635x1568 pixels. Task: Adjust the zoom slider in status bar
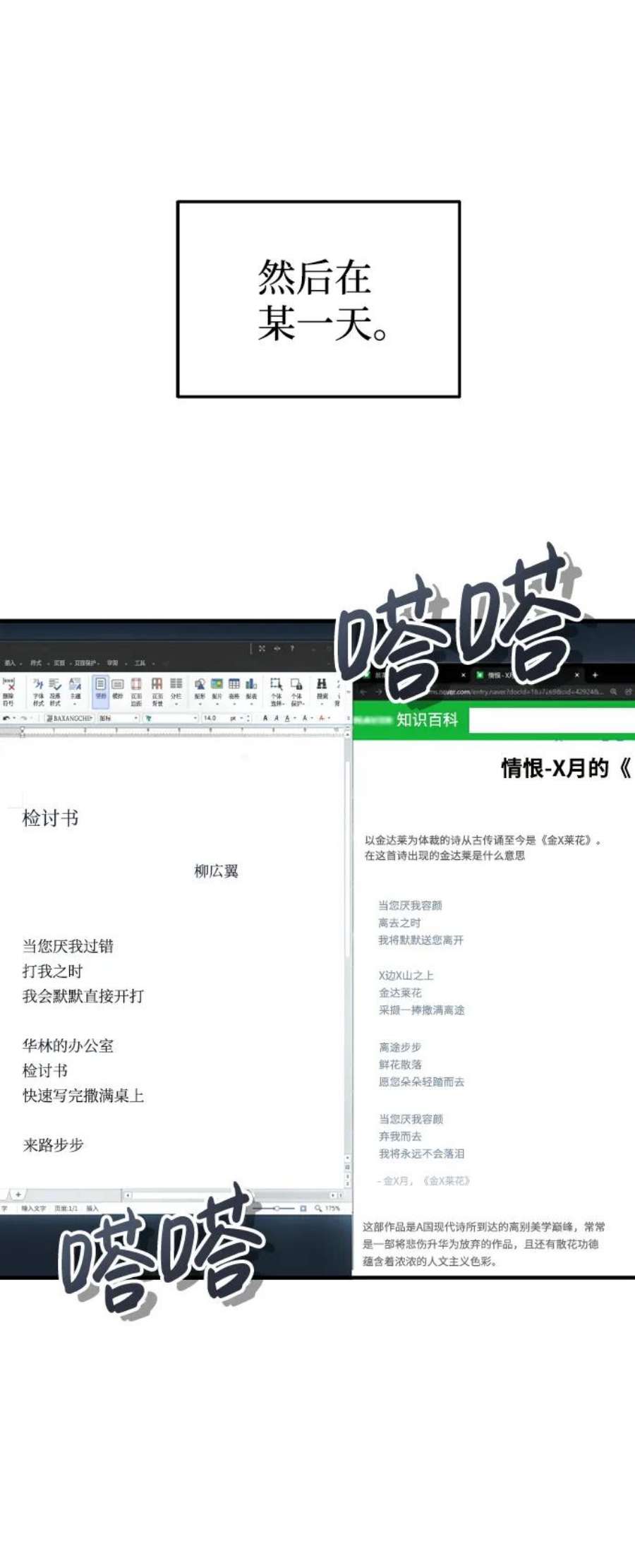pos(277,1209)
